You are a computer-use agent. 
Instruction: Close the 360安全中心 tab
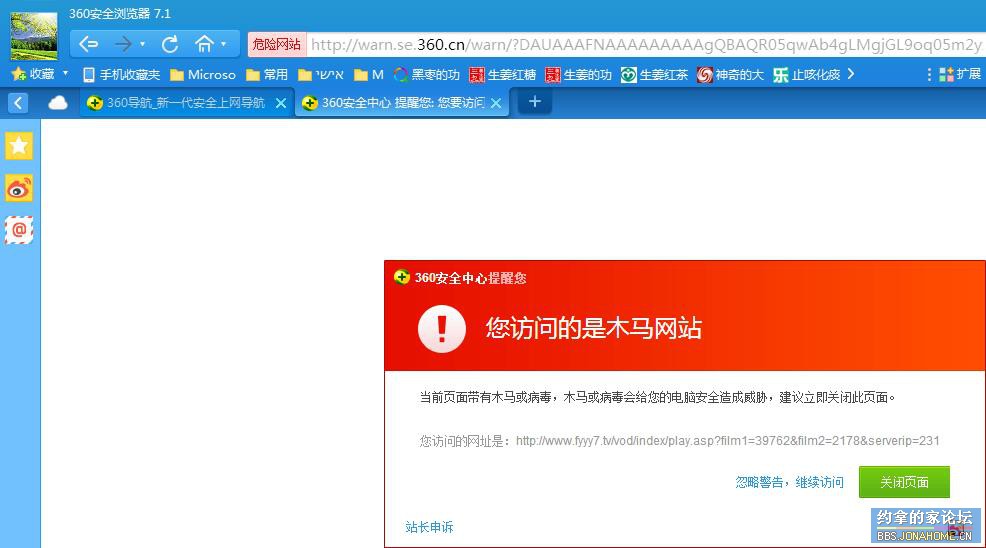496,103
